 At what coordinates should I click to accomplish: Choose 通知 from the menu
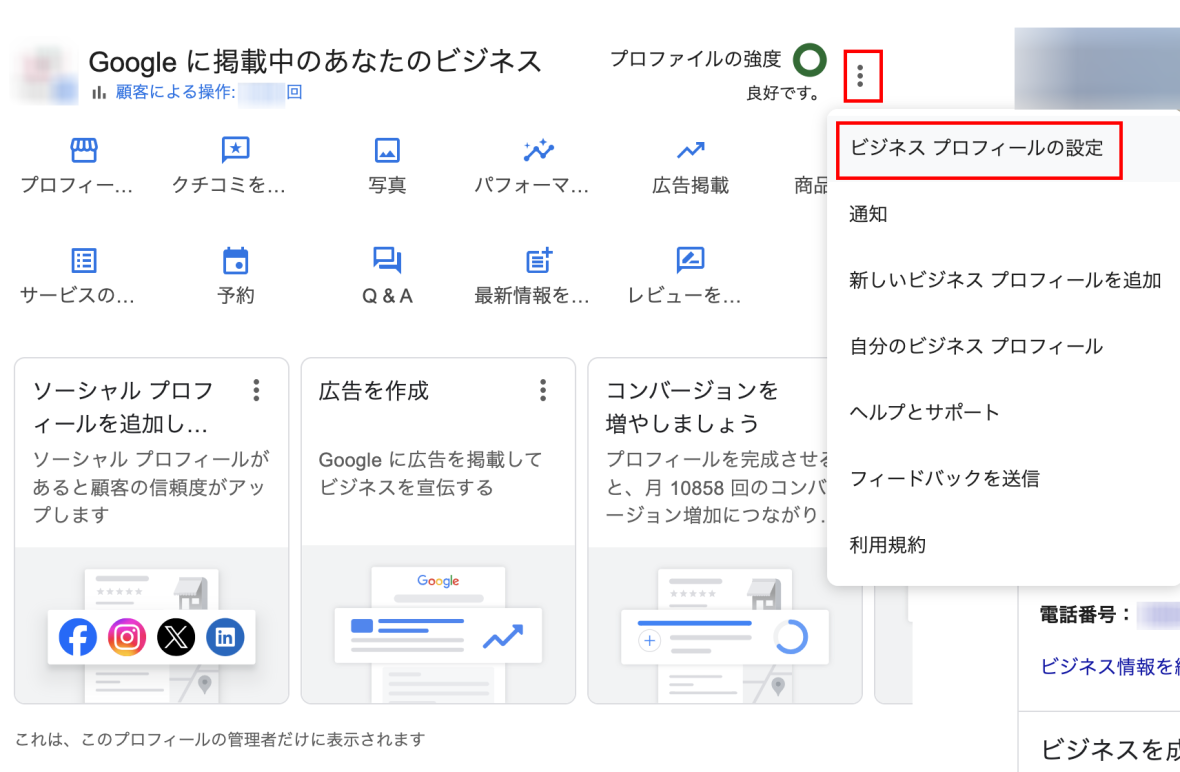click(x=868, y=214)
